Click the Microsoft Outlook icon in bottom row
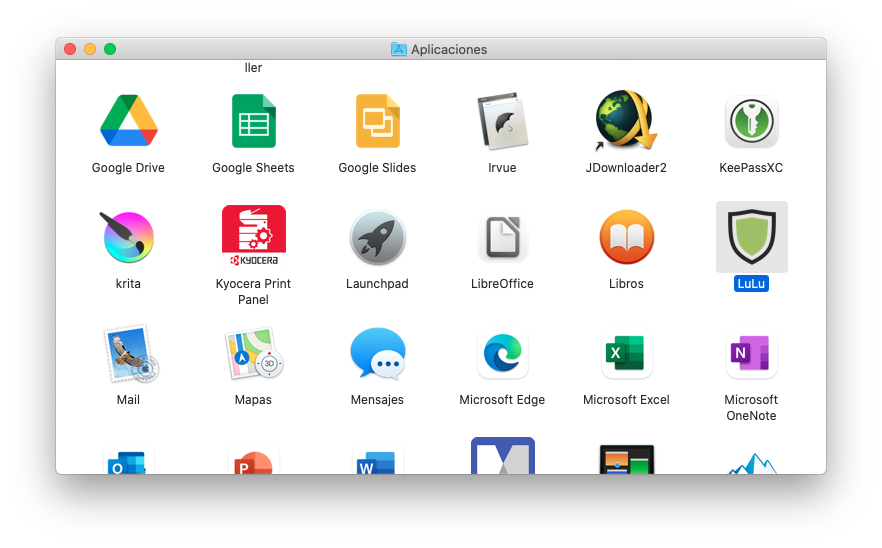This screenshot has width=882, height=548. [129, 460]
